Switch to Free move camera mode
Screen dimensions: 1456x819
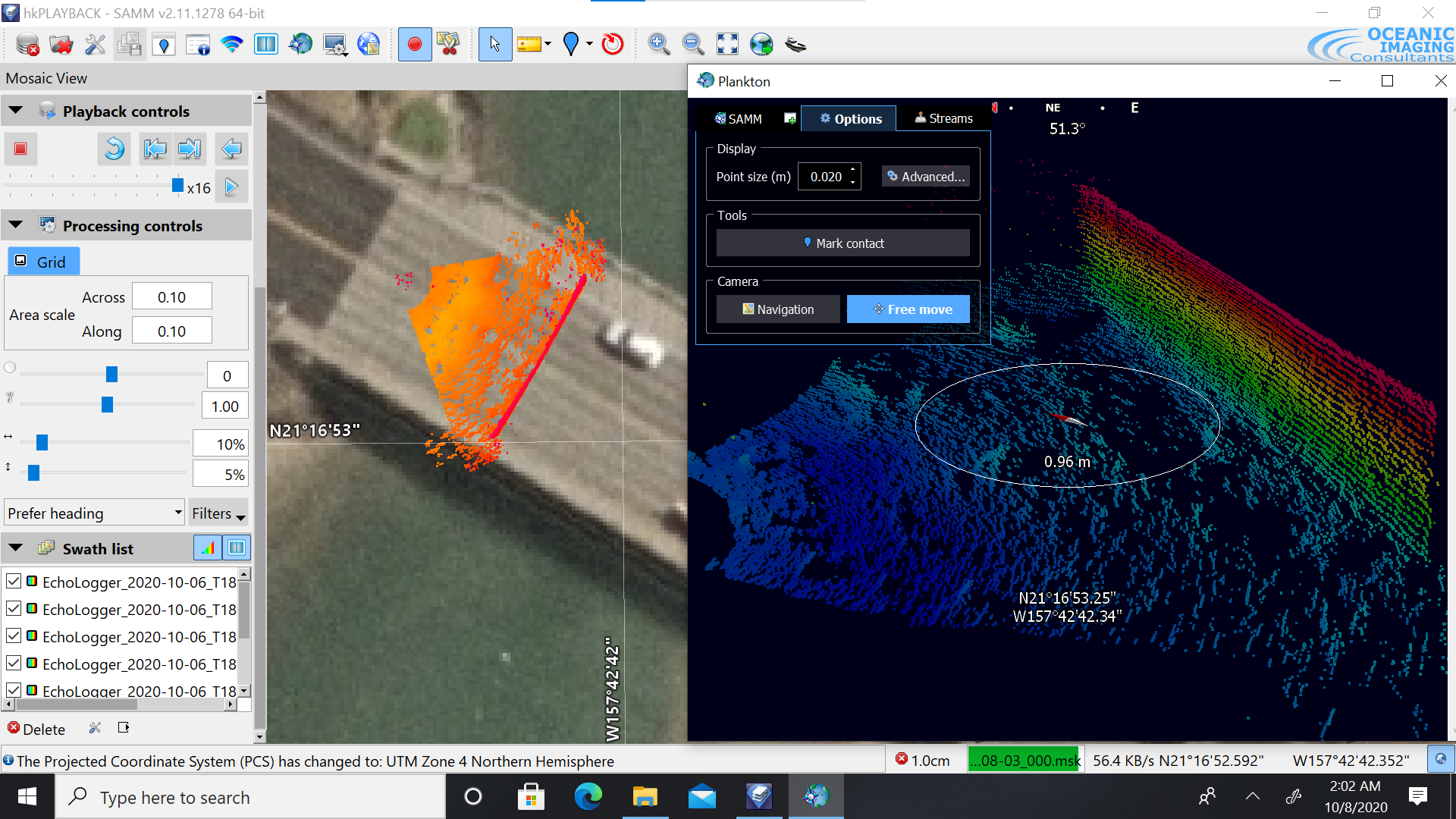(x=906, y=308)
